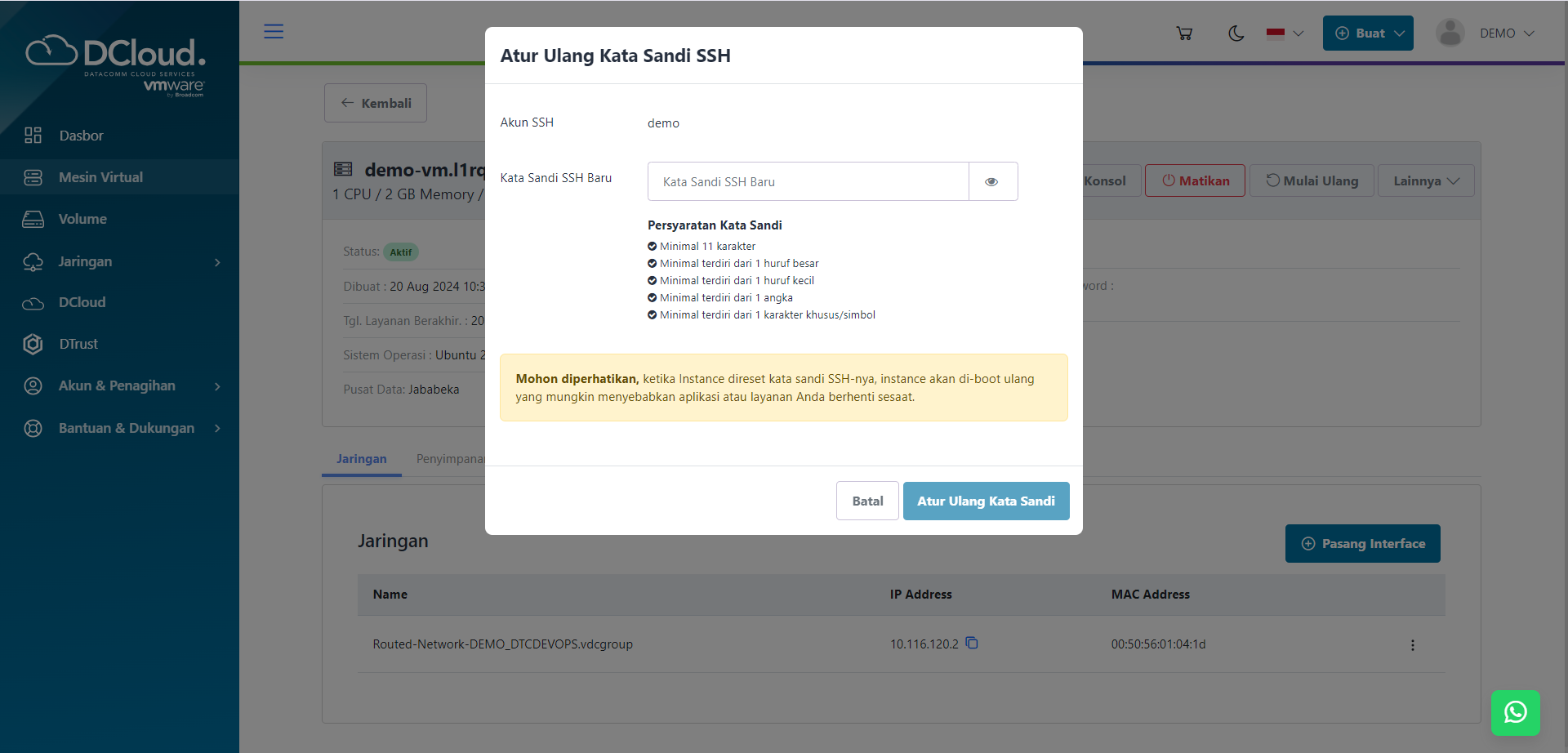Click the hamburger menu icon
1568x753 pixels.
tap(274, 32)
